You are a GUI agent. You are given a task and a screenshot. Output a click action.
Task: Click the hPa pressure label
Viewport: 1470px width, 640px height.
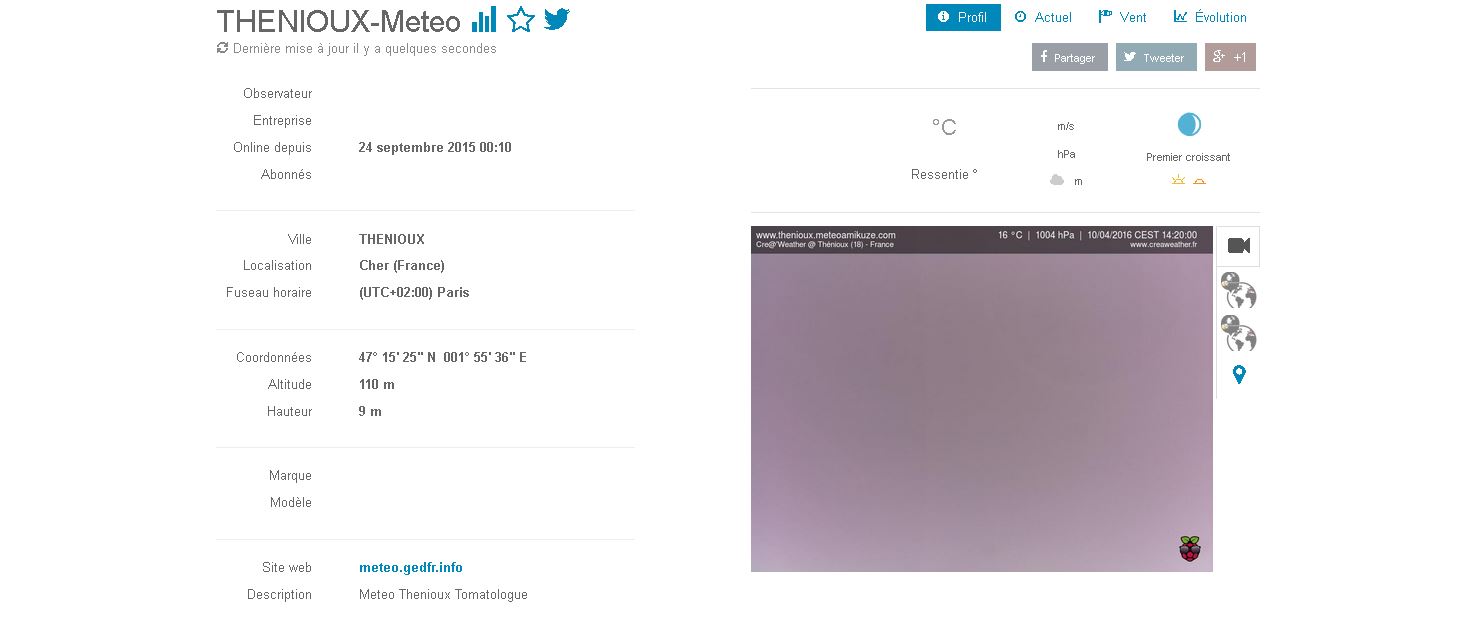point(1066,154)
